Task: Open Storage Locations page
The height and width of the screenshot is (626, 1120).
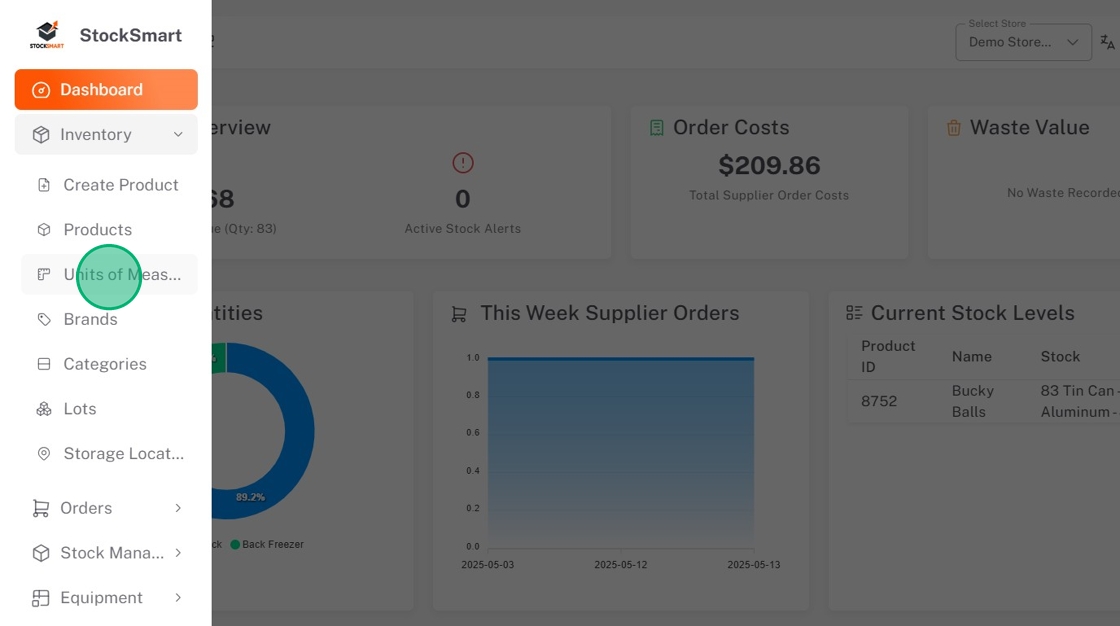Action: click(109, 454)
